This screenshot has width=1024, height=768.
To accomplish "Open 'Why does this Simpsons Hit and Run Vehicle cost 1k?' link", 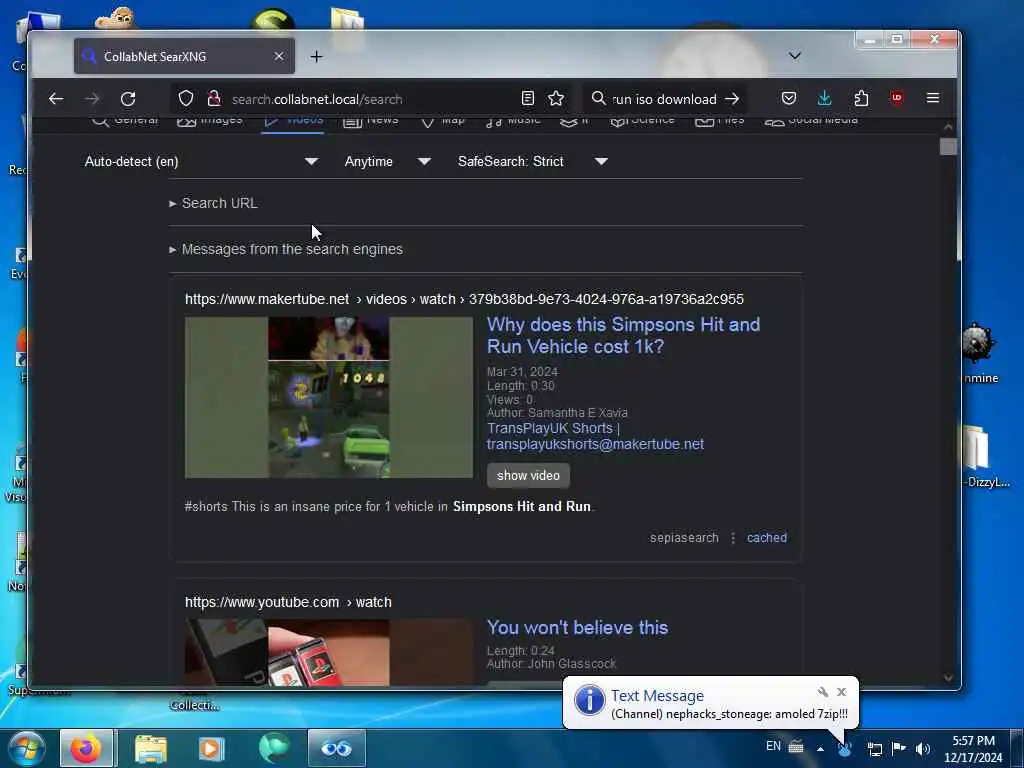I will (x=623, y=335).
